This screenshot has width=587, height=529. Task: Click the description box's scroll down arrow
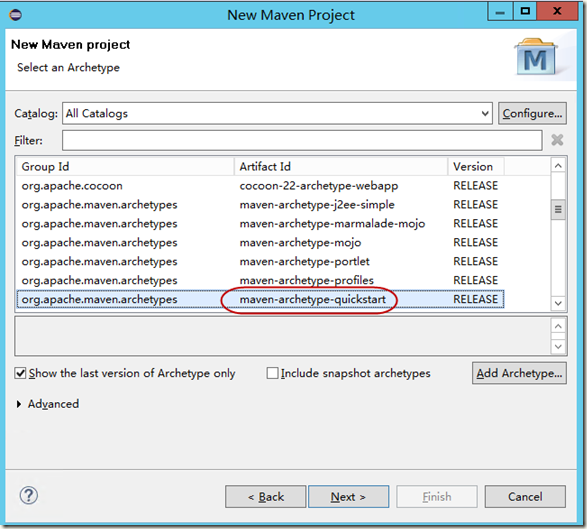click(558, 346)
